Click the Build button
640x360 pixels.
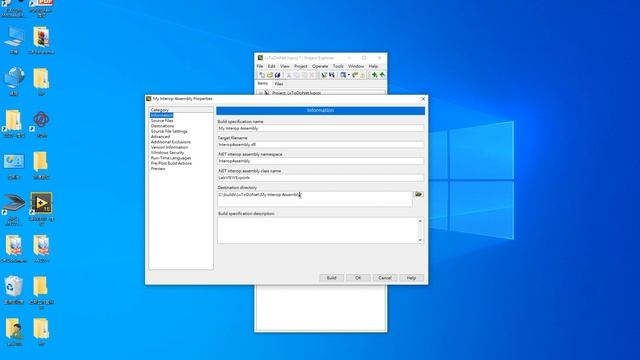(331, 278)
